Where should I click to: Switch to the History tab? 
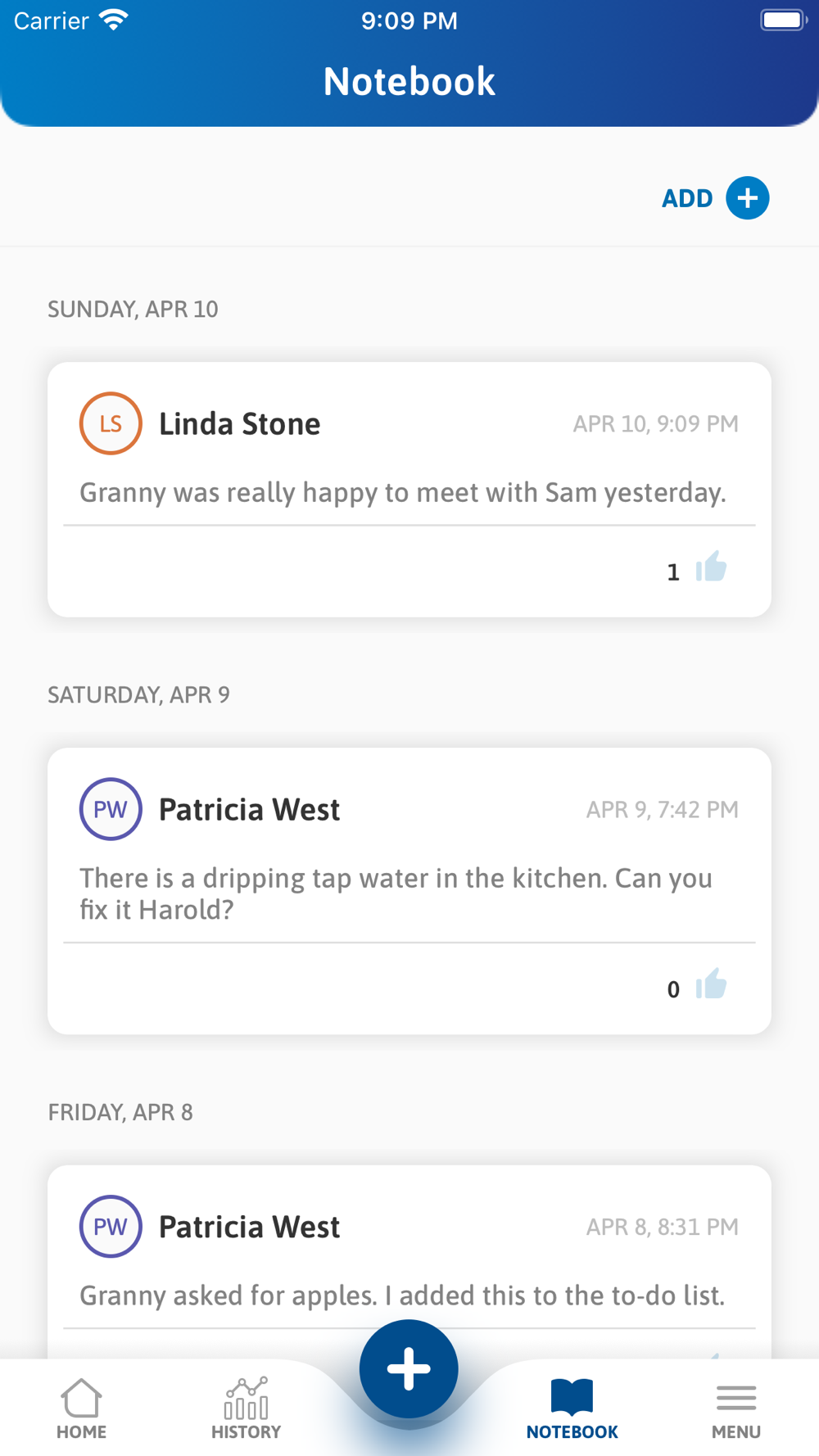[246, 1409]
